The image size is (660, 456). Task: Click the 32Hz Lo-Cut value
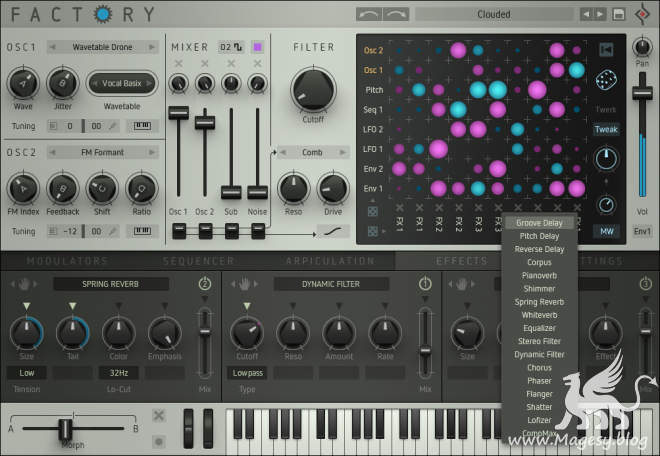click(x=119, y=373)
